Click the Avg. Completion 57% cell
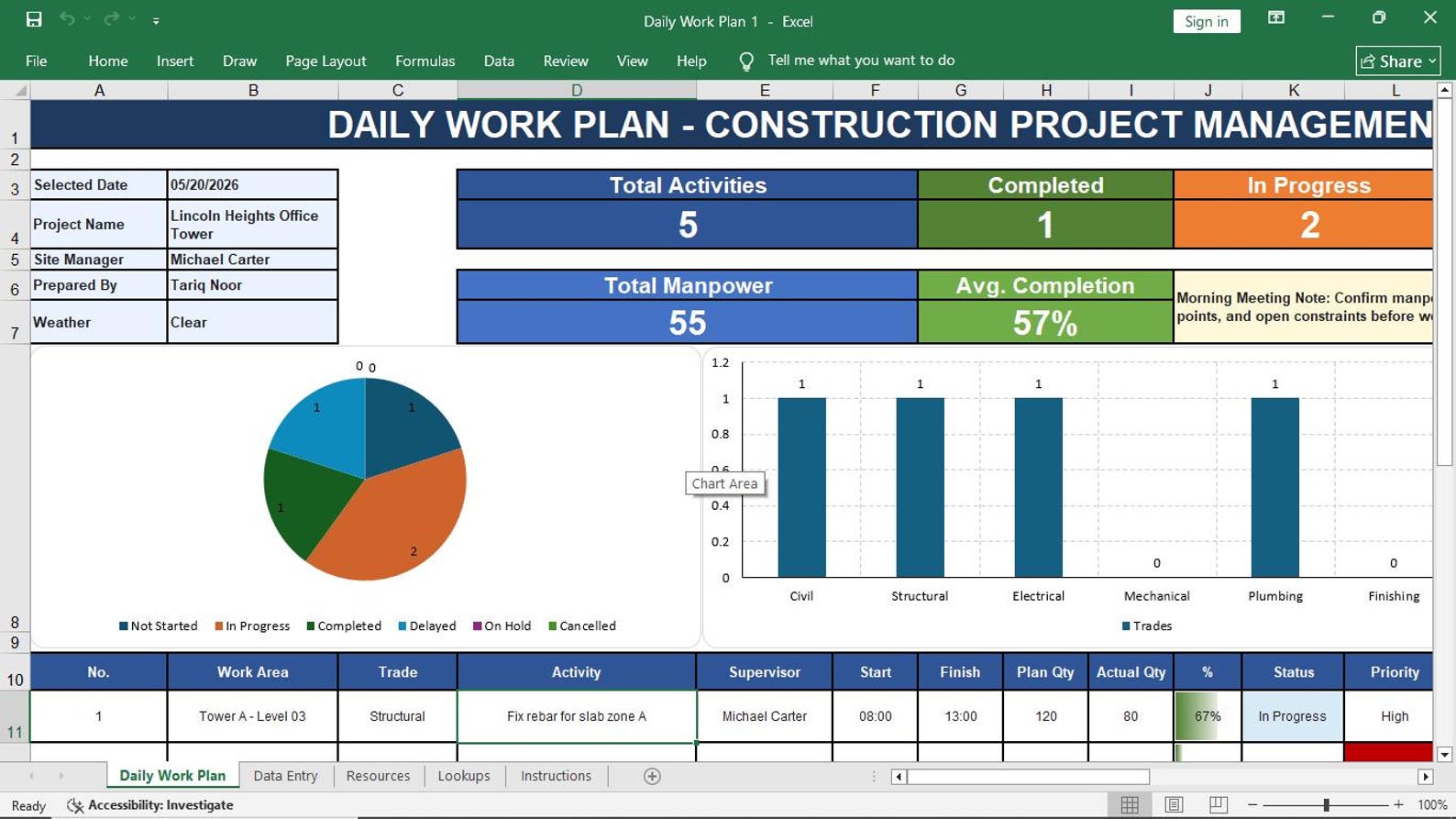This screenshot has width=1456, height=819. pos(1045,323)
